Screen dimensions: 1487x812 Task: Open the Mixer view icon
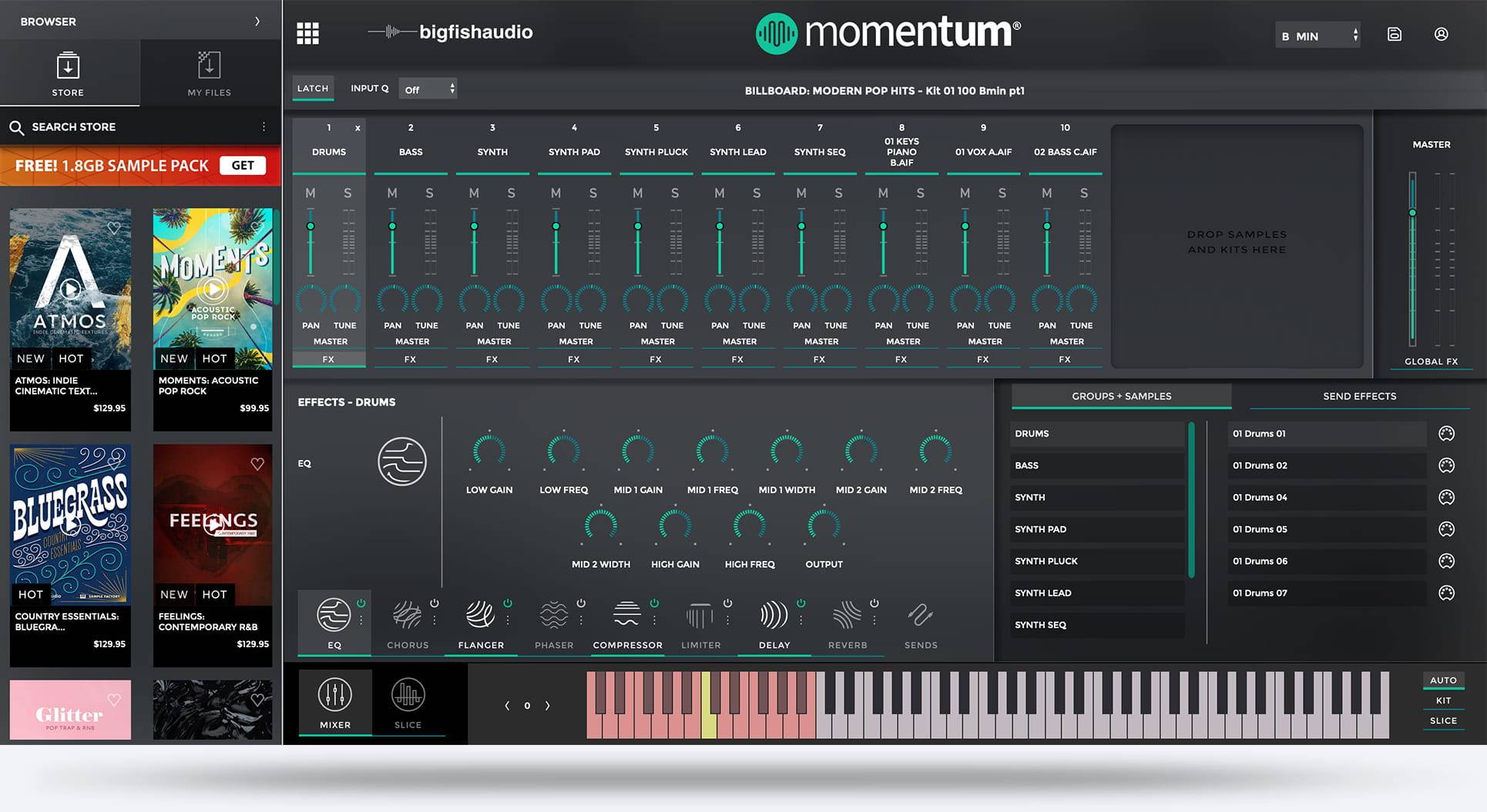334,696
